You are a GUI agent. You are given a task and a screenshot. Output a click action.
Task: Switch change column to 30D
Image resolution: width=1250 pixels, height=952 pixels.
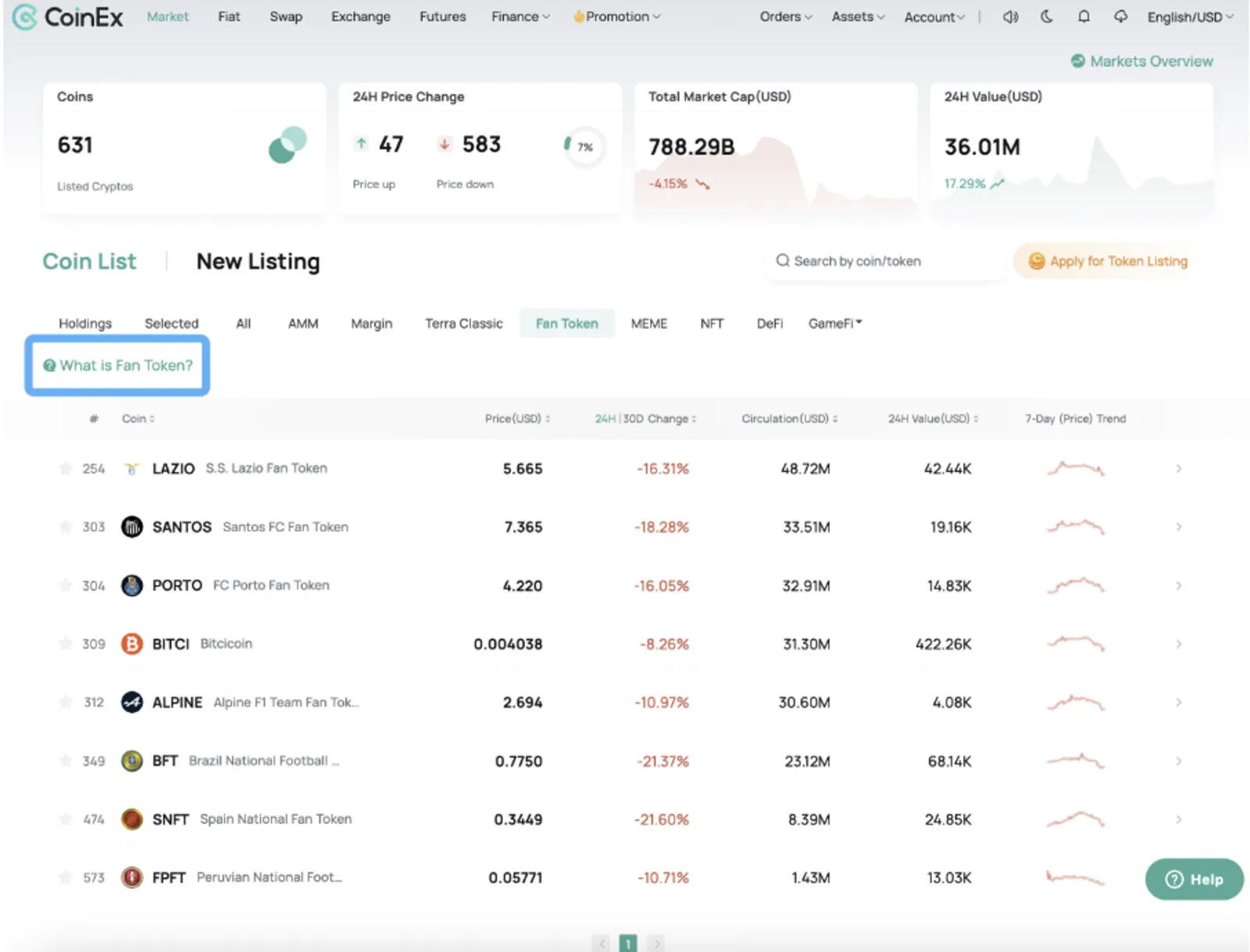[x=633, y=419]
